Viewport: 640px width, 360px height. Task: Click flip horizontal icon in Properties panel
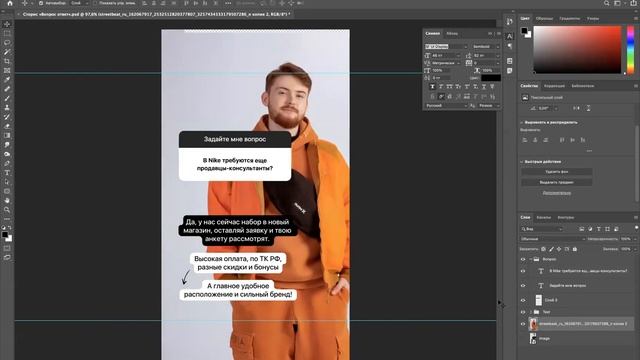click(576, 108)
